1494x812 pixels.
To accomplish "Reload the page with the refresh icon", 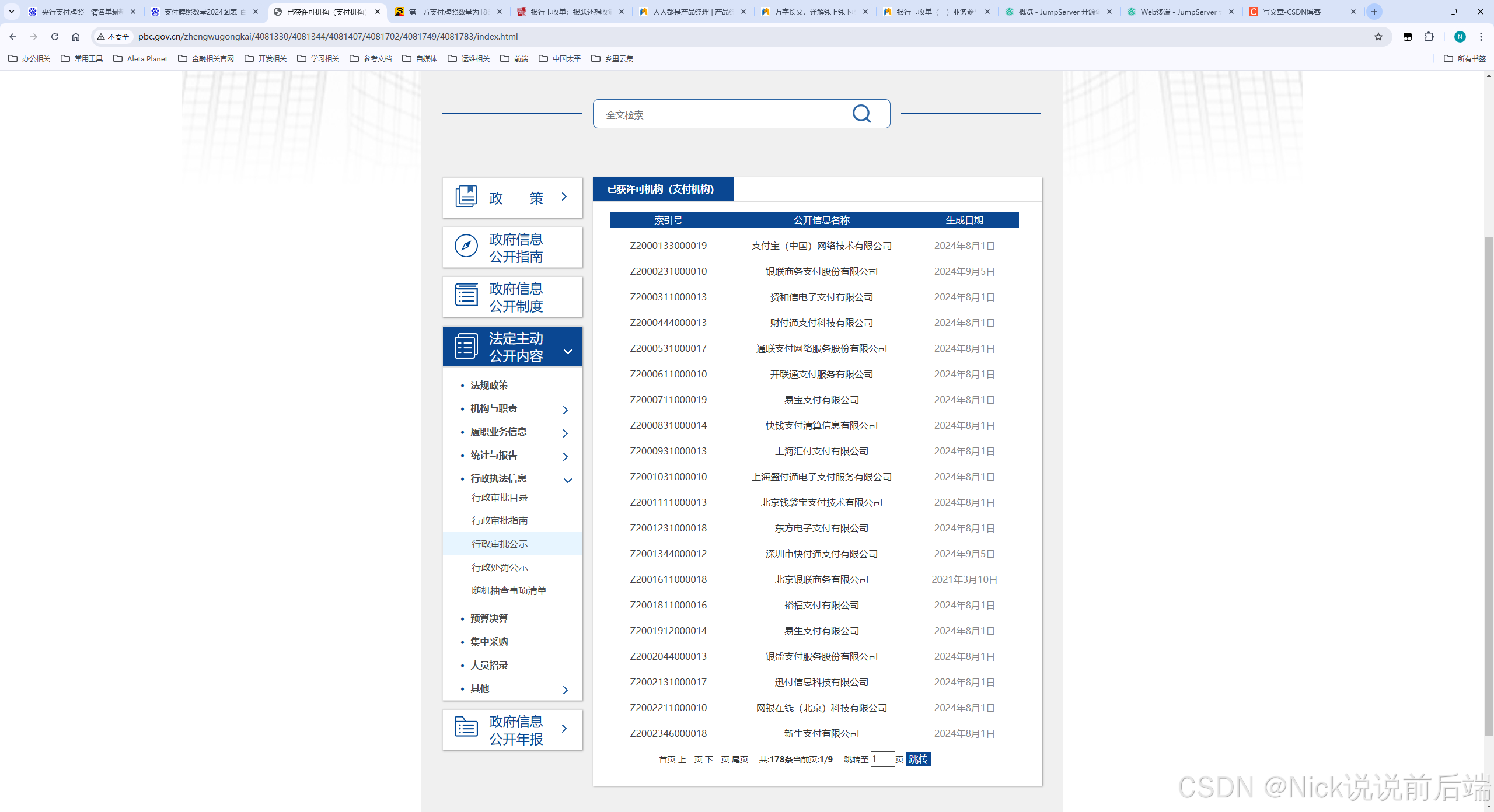I will coord(55,37).
